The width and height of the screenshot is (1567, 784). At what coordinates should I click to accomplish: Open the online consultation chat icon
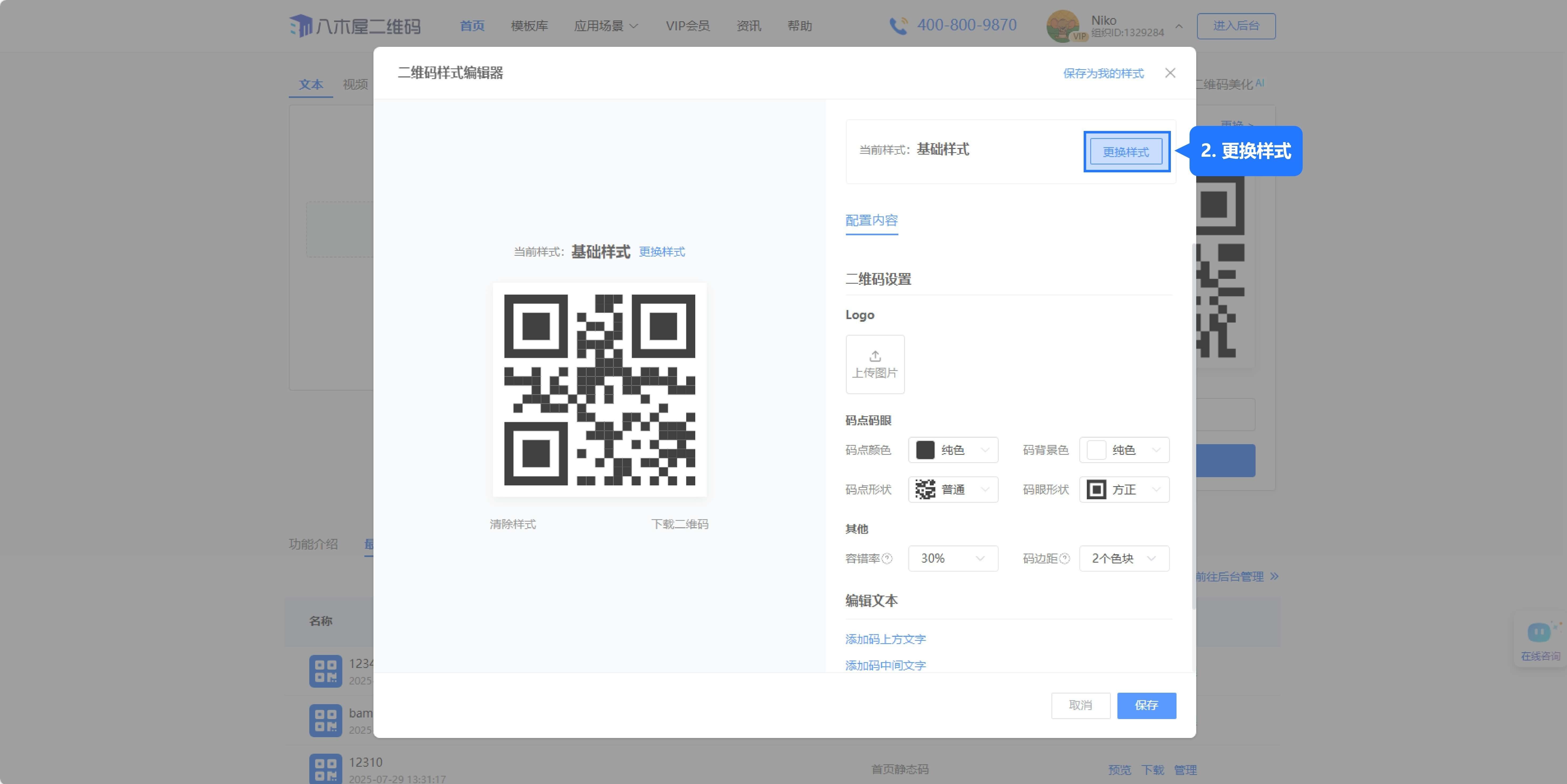tap(1539, 633)
